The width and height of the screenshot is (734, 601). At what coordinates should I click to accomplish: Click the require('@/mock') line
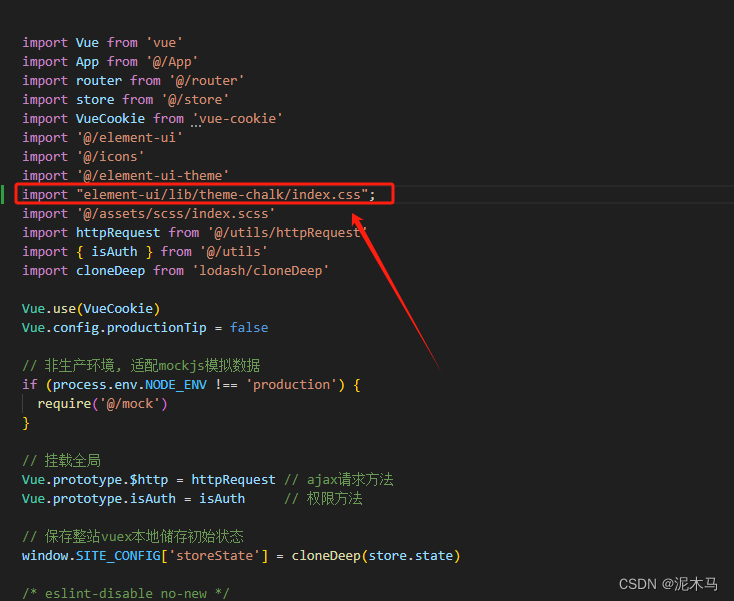[x=102, y=403]
